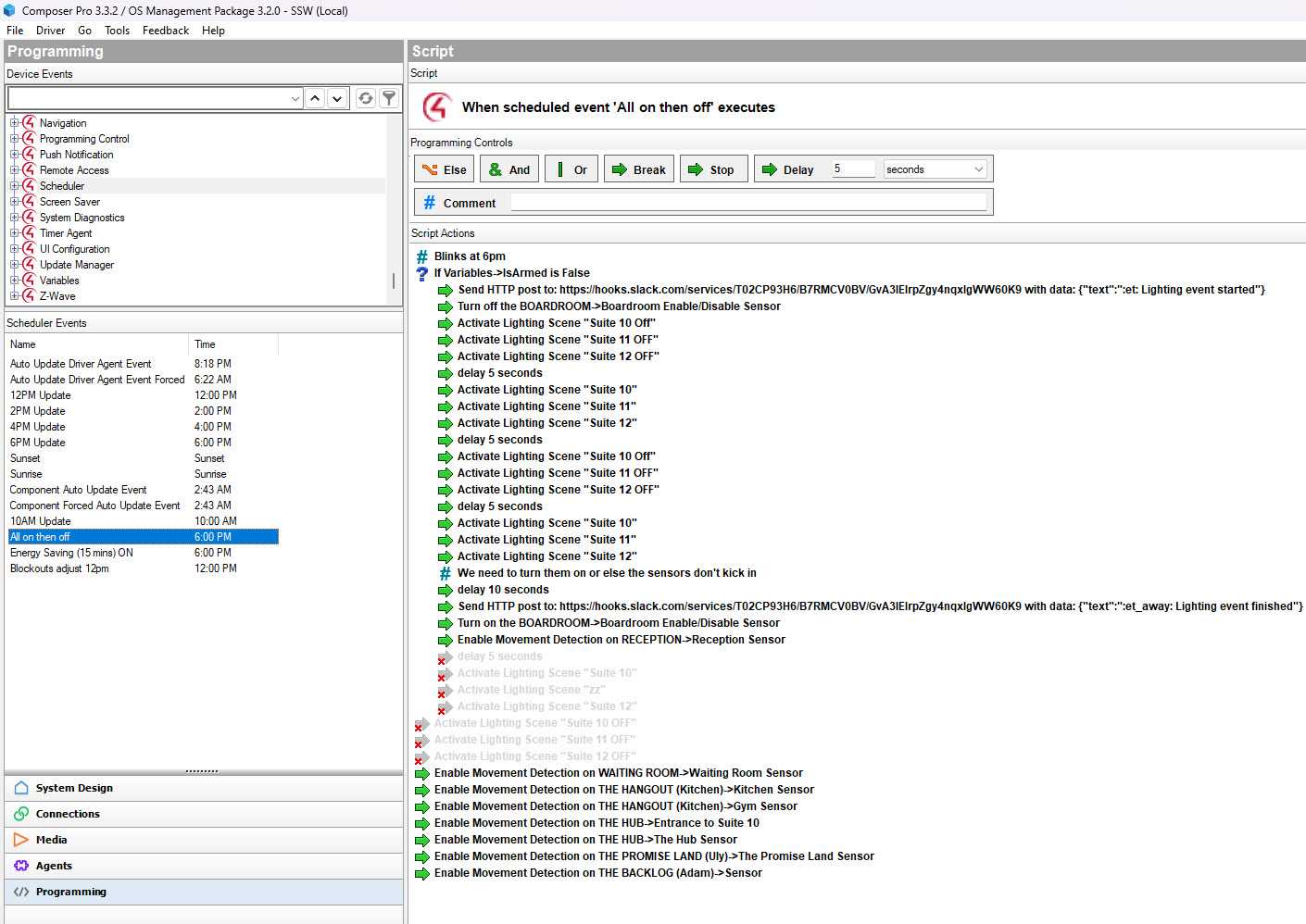The image size is (1306, 924).
Task: Open the device events search dropdown
Action: pyautogui.click(x=295, y=98)
